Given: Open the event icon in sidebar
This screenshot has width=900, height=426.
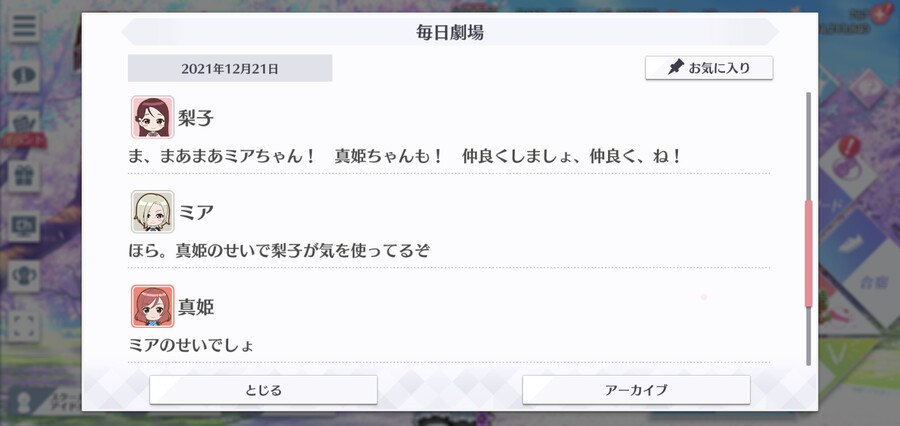Looking at the screenshot, I should [24, 126].
